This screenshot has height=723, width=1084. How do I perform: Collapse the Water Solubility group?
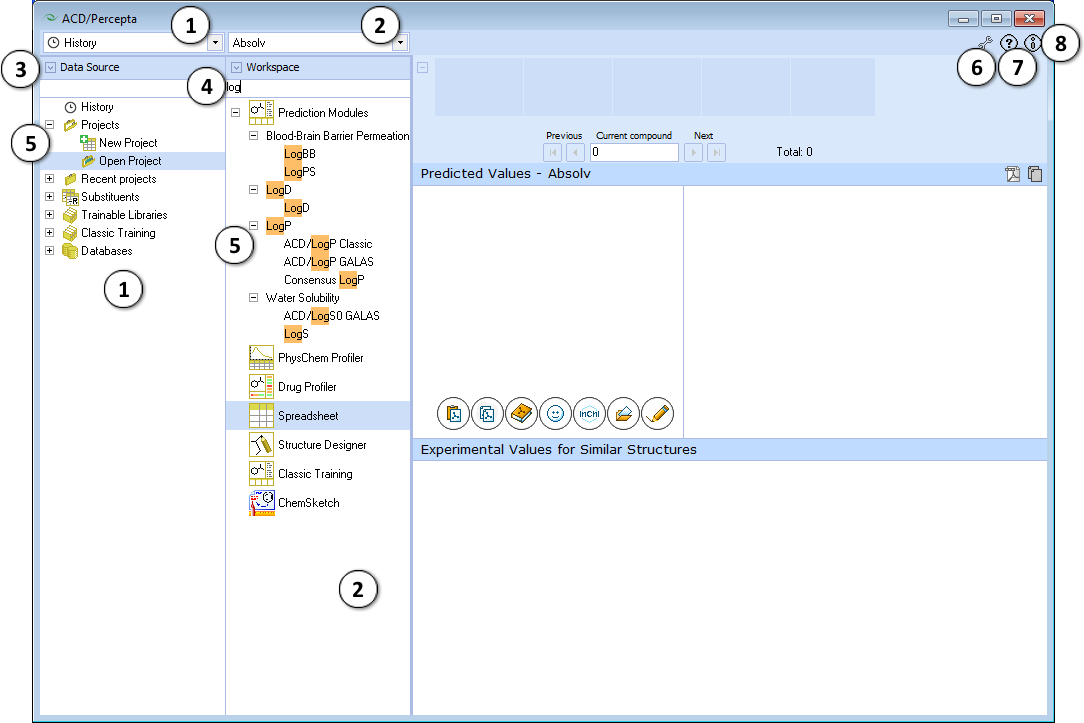point(254,298)
